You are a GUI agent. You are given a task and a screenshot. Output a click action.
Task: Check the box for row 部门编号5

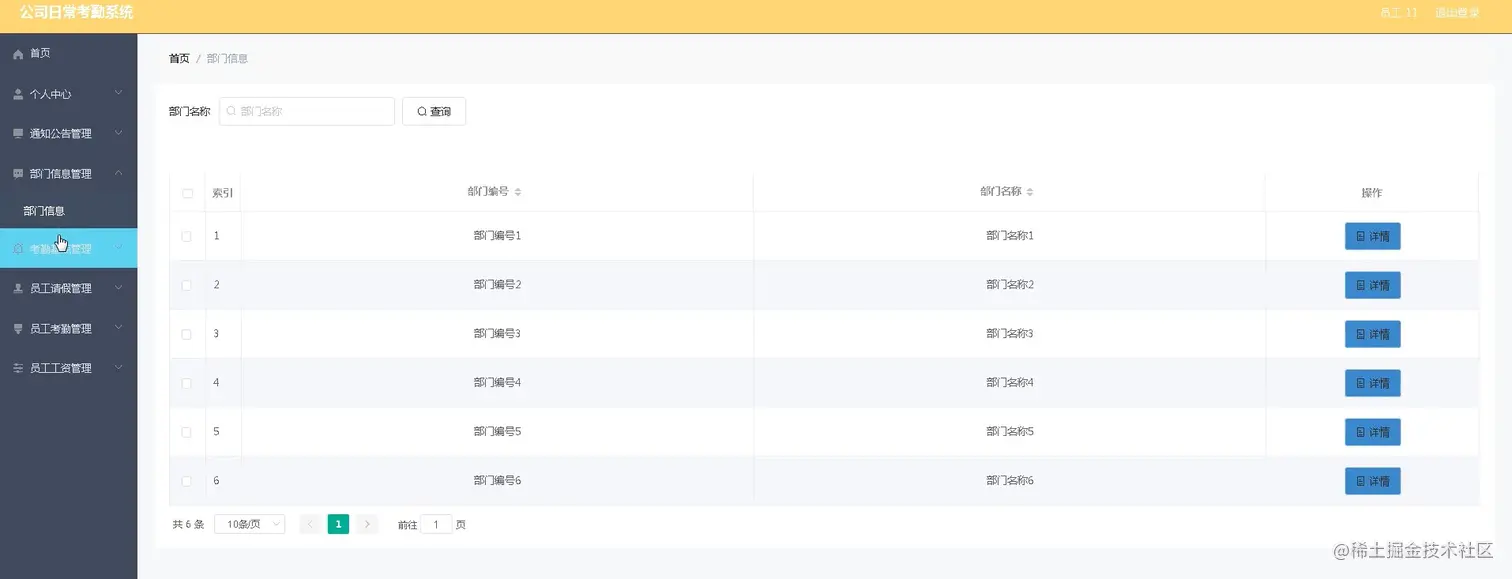coord(187,432)
